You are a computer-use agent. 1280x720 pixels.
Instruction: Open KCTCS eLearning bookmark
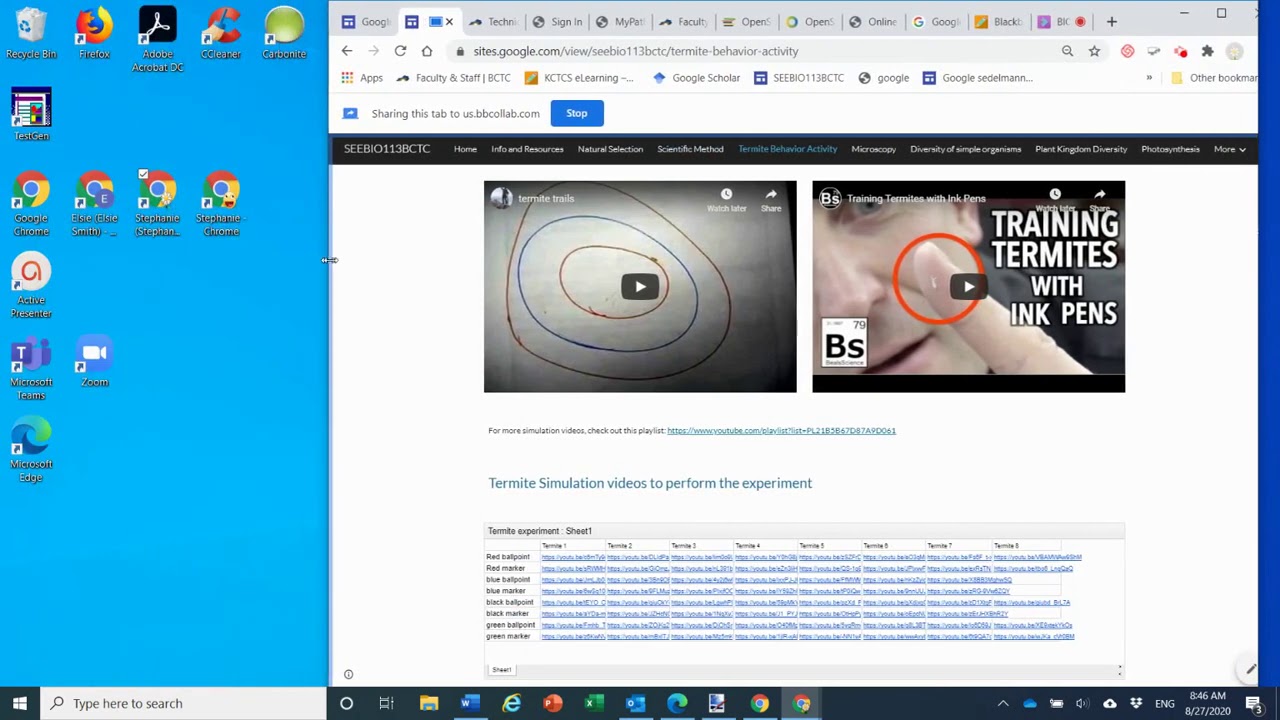pyautogui.click(x=579, y=78)
